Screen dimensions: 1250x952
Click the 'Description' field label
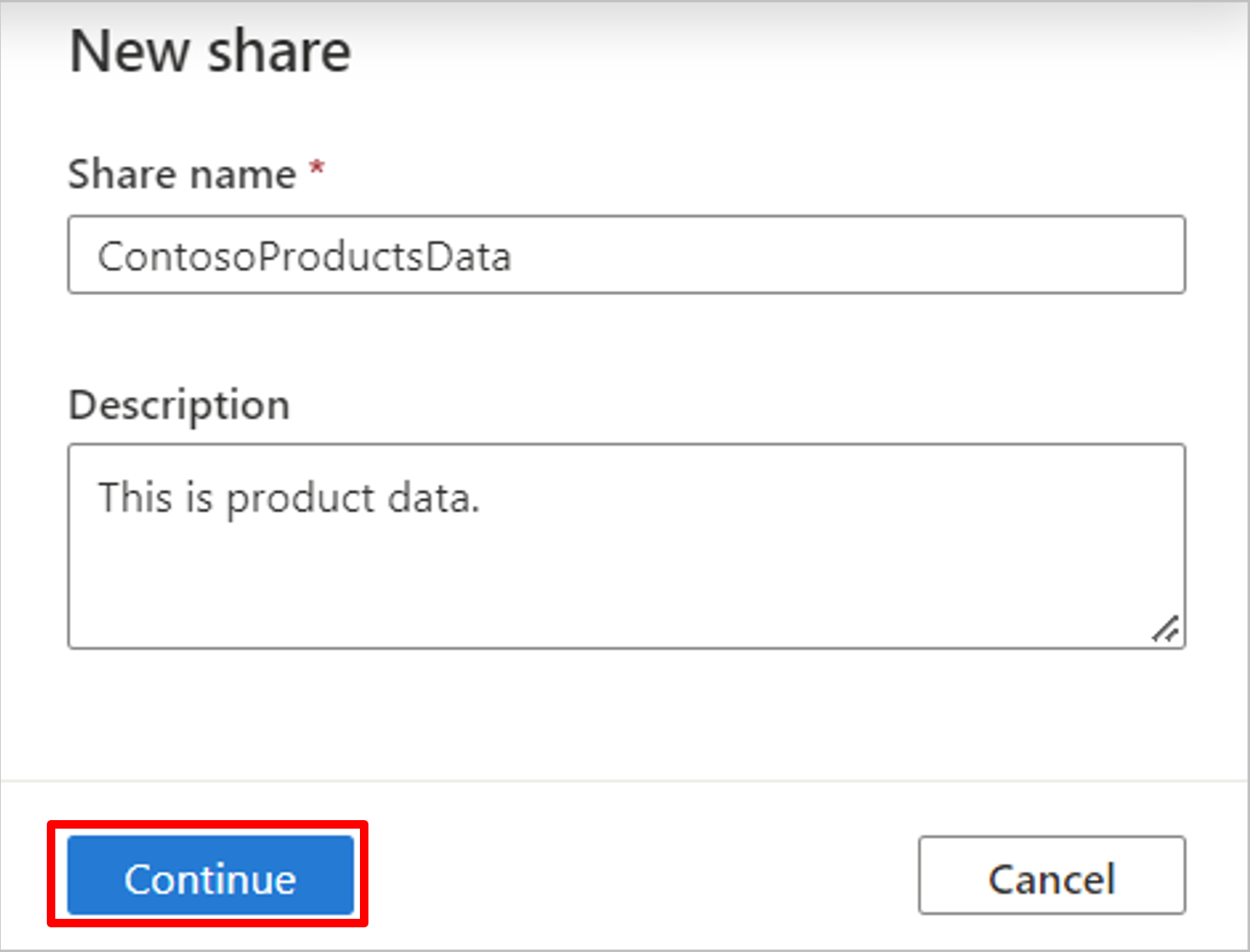179,405
